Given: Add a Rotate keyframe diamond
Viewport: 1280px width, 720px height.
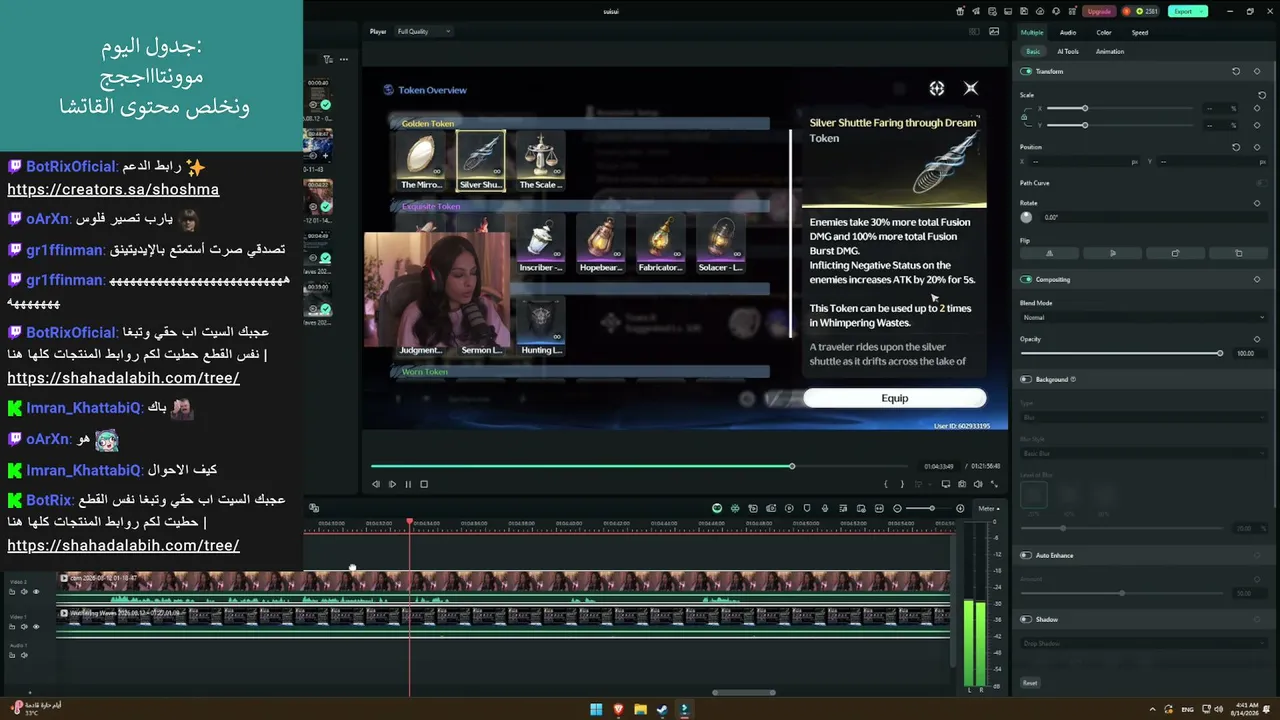Looking at the screenshot, I should tap(1257, 203).
